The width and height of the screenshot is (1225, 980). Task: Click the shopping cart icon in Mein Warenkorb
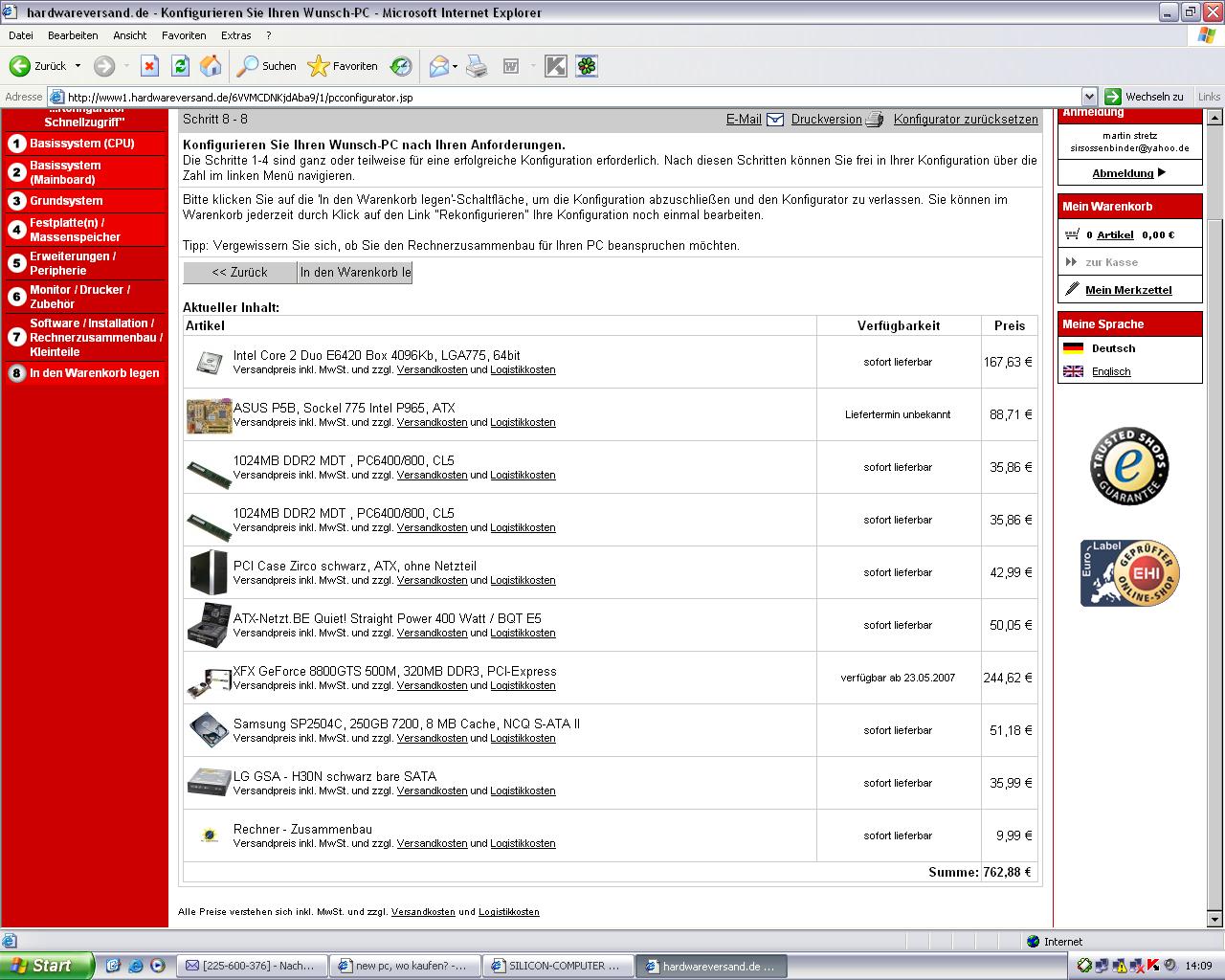1072,234
